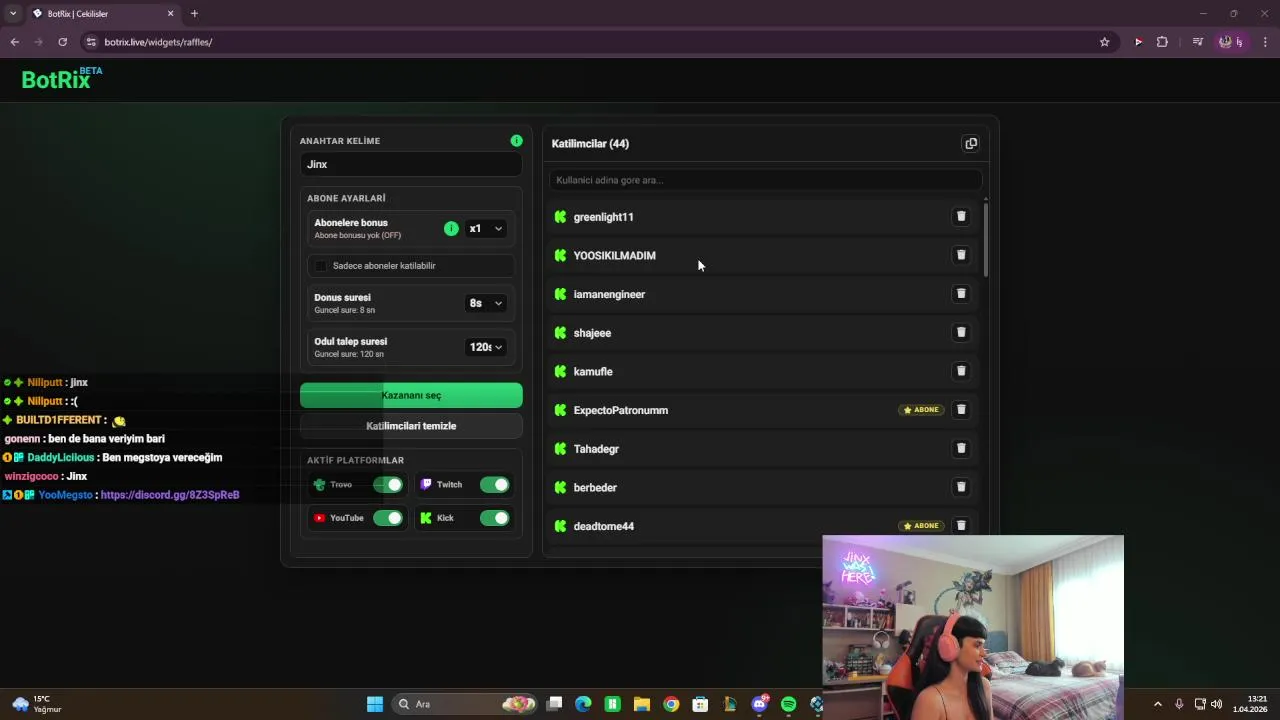This screenshot has width=1280, height=720.
Task: Disable the YouTube platform switch
Action: click(388, 518)
